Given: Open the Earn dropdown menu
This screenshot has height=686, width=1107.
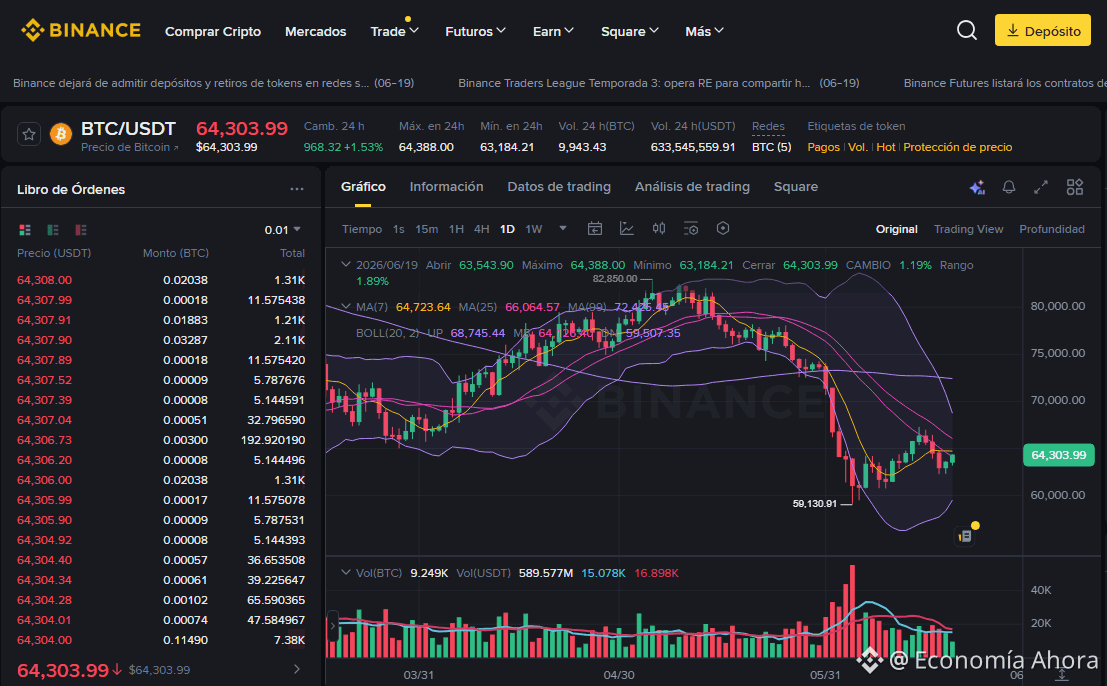Looking at the screenshot, I should pyautogui.click(x=553, y=31).
